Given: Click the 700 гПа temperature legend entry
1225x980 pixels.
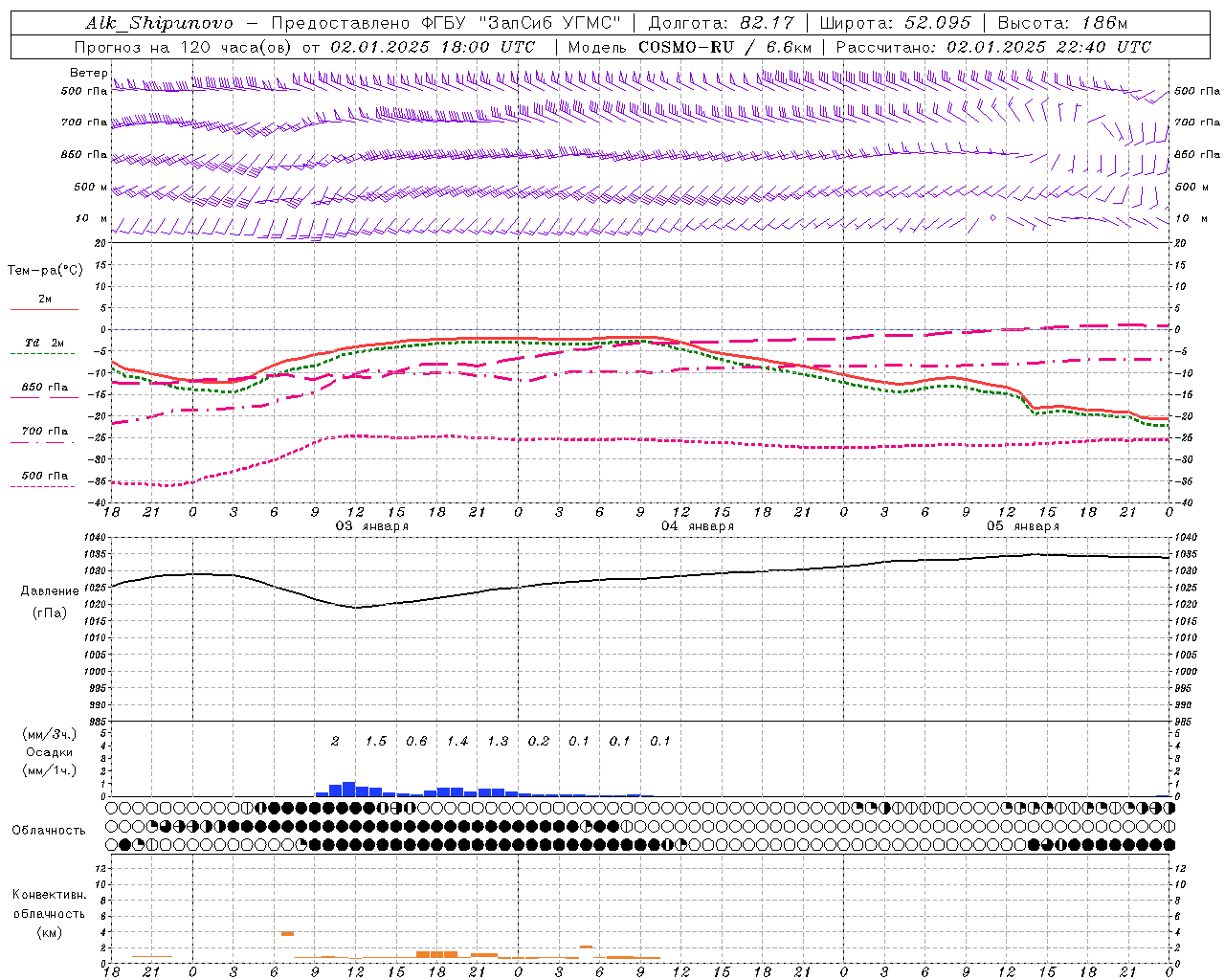Looking at the screenshot, I should click(45, 432).
